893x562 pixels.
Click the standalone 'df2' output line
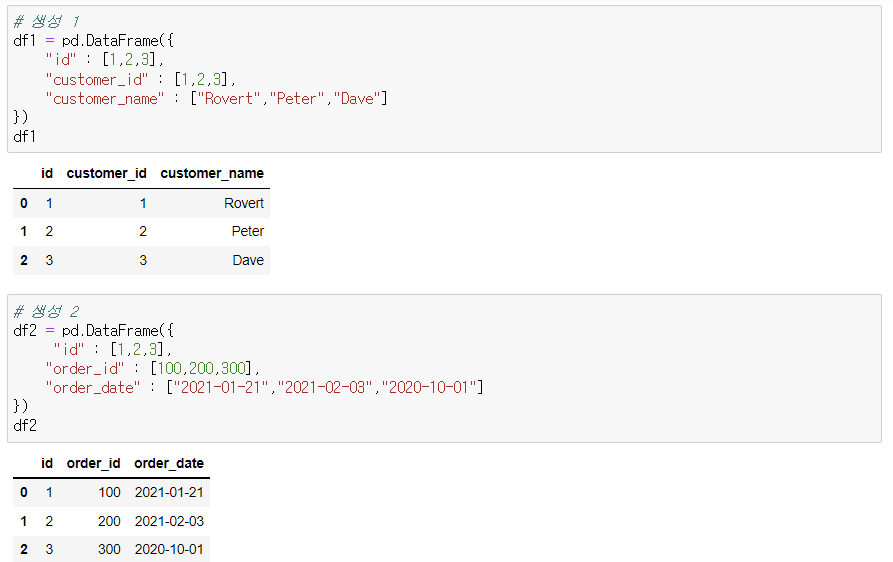25,426
